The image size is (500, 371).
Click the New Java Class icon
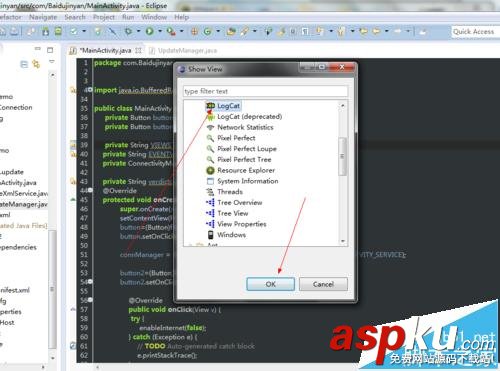coord(208,31)
